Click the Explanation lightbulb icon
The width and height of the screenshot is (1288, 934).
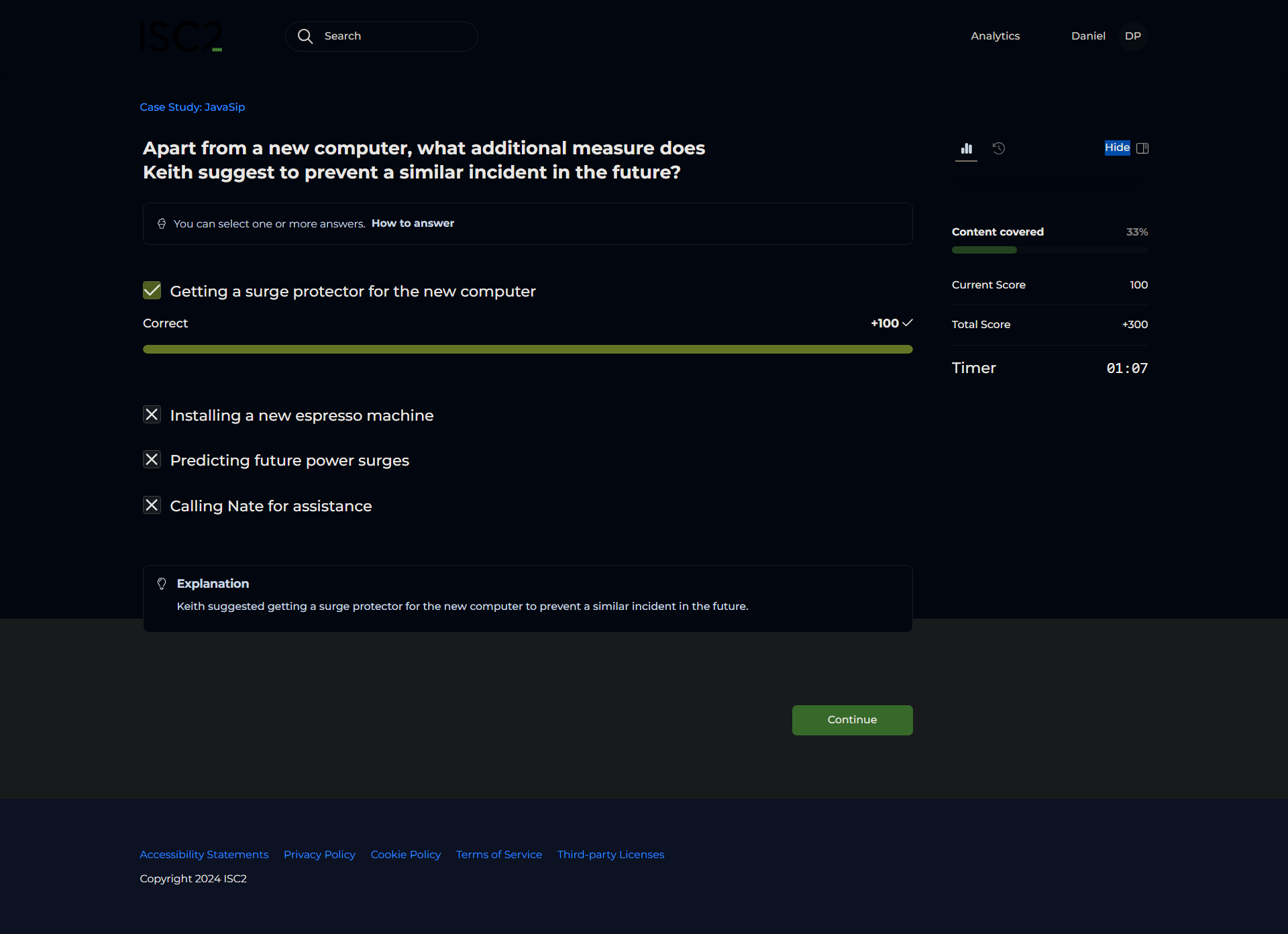click(162, 584)
